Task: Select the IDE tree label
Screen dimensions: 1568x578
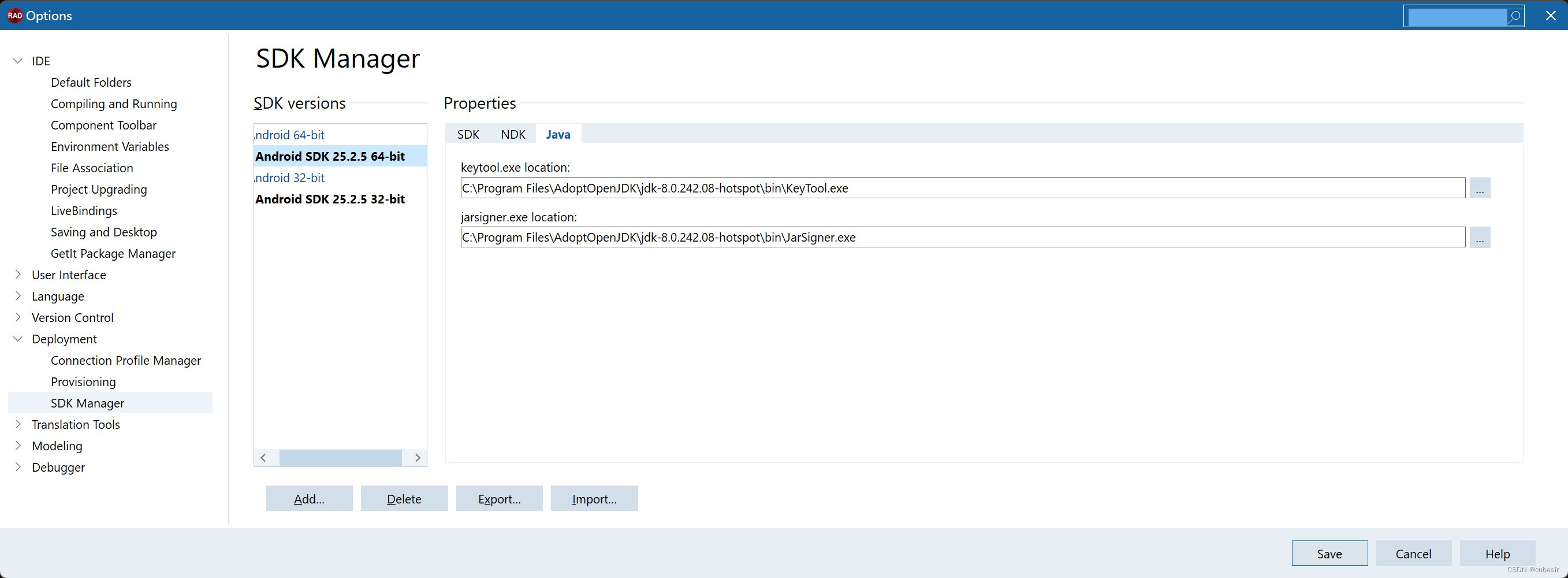Action: pos(41,61)
